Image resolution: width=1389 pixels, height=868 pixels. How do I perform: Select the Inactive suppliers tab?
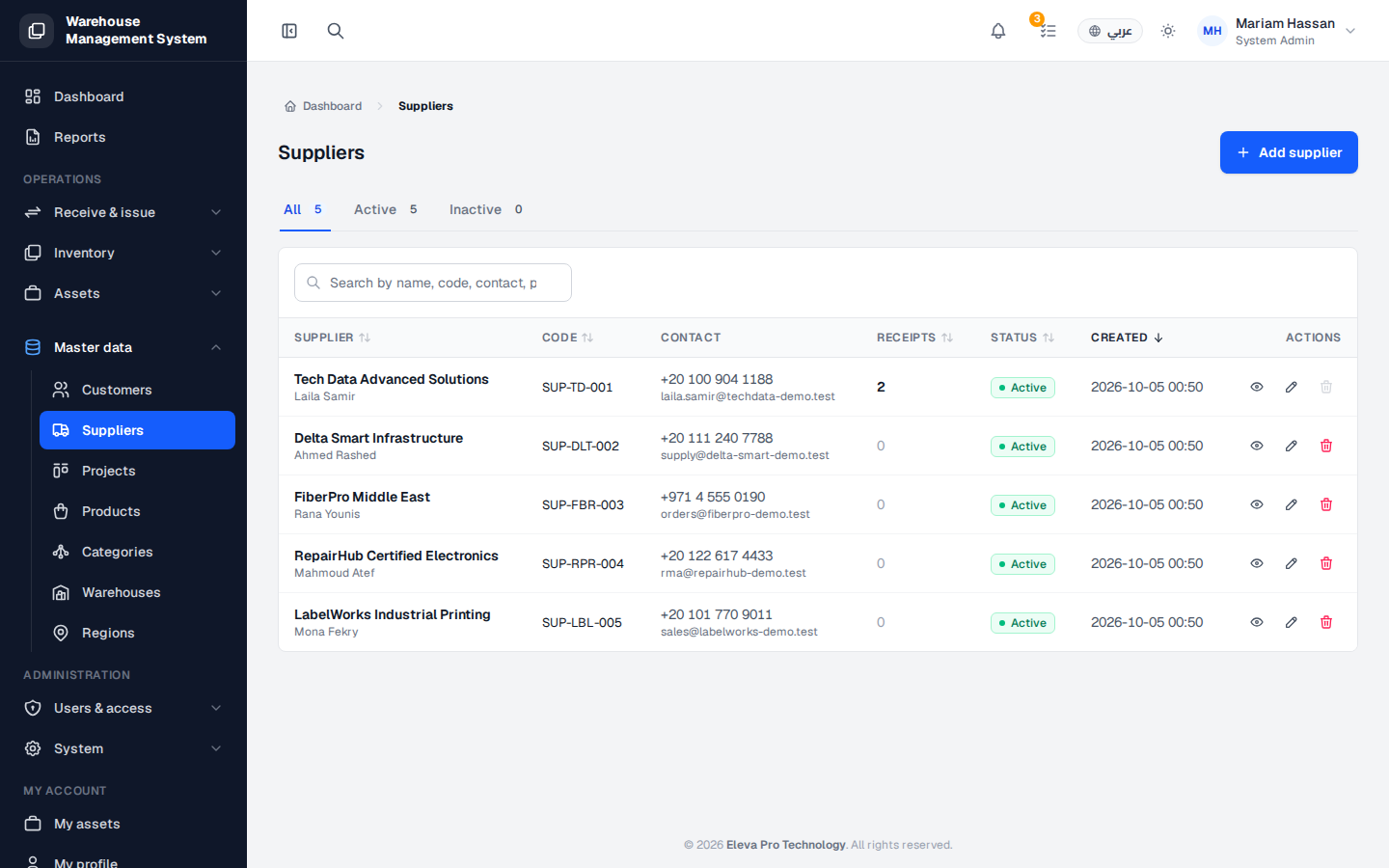486,209
